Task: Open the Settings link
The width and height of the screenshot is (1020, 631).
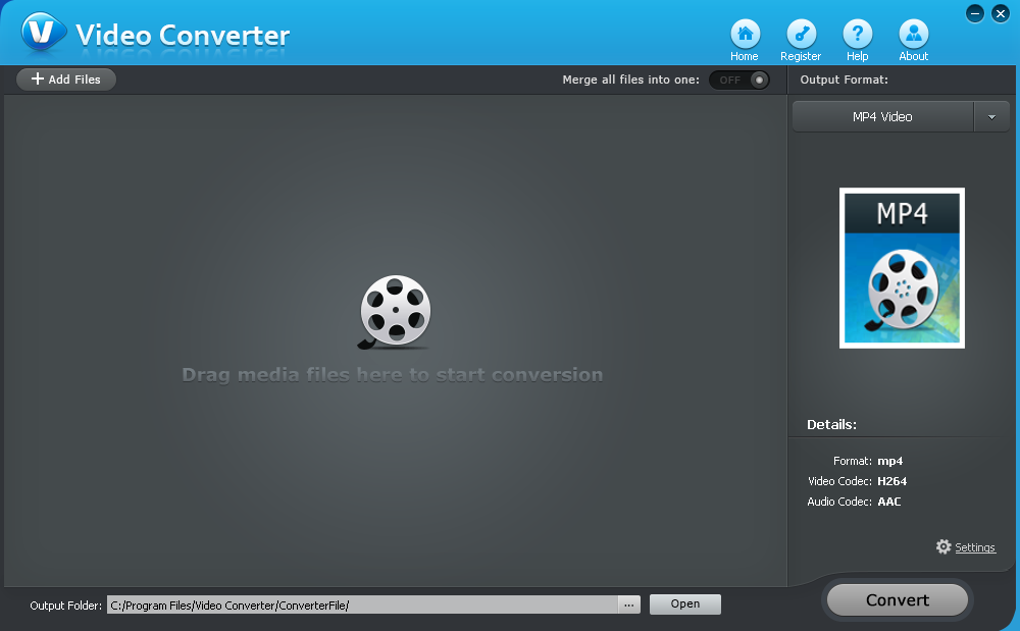Action: 974,548
